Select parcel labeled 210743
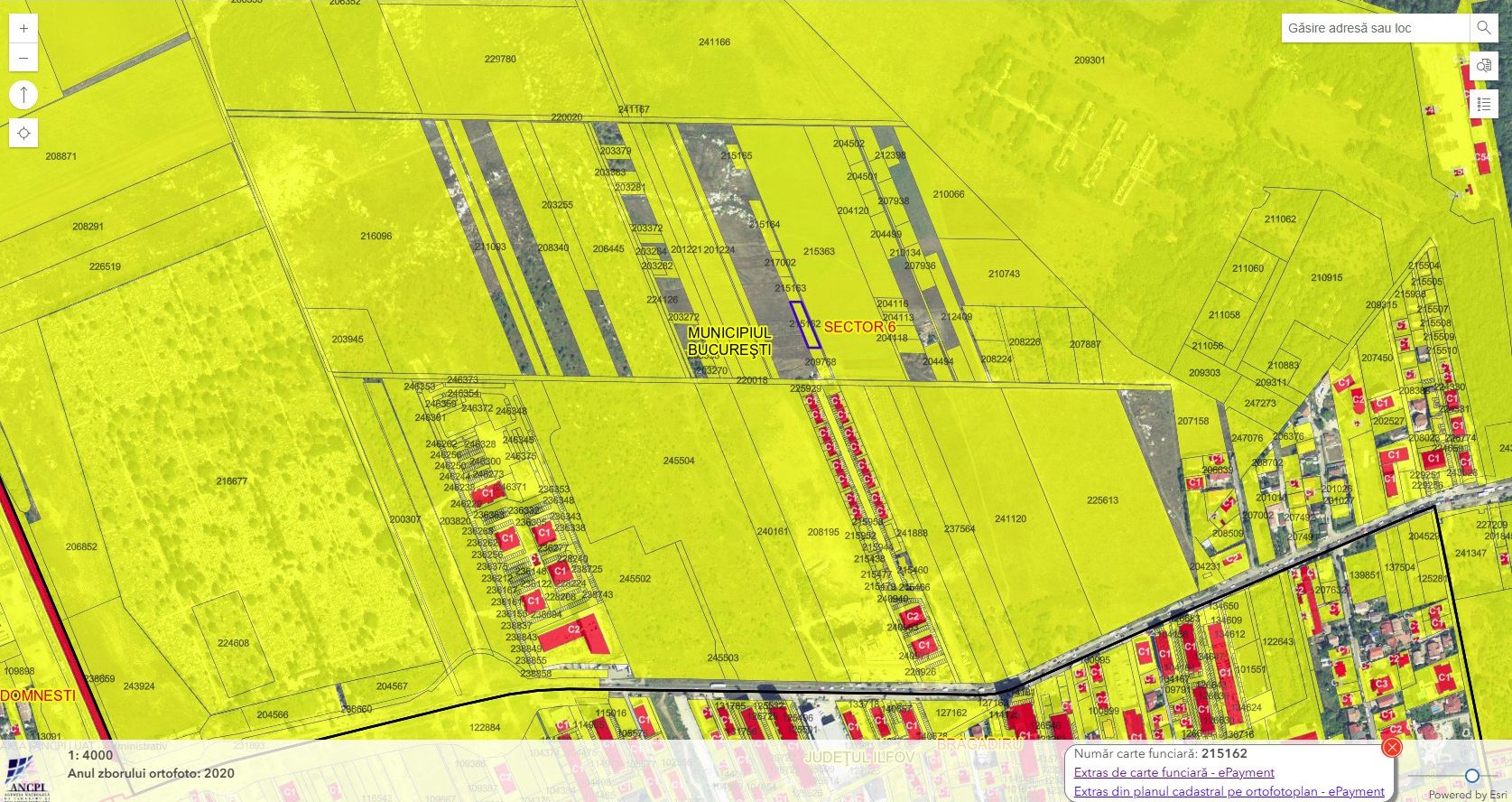Image resolution: width=1512 pixels, height=802 pixels. 1004,274
